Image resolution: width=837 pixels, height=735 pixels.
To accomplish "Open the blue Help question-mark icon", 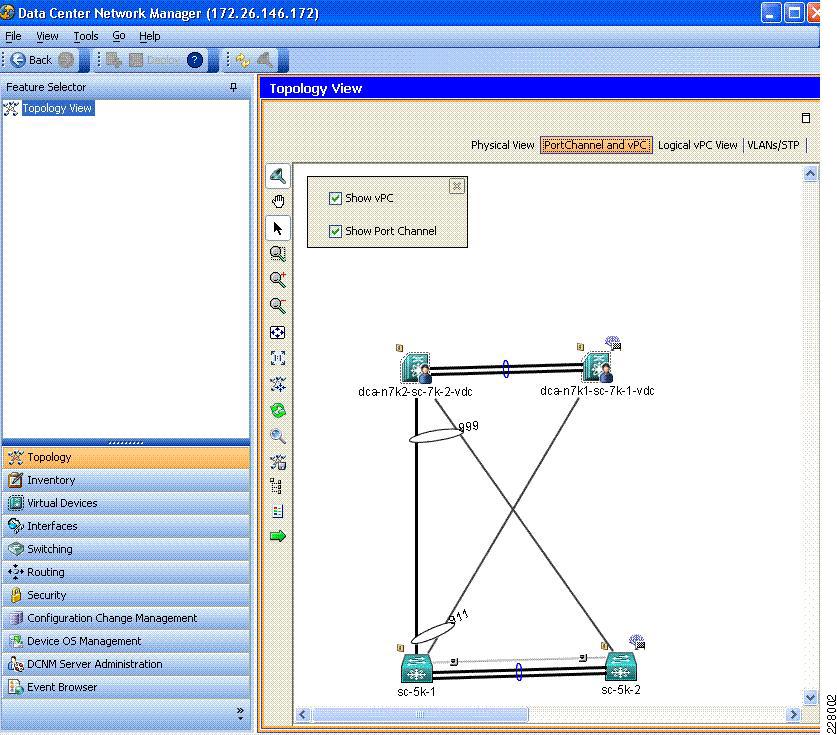I will click(x=195, y=60).
